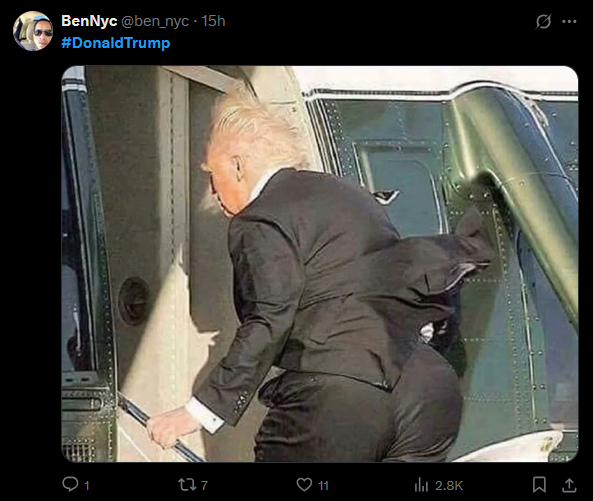The width and height of the screenshot is (593, 501).
Task: Click the @ben_nyc handle
Action: coord(155,22)
